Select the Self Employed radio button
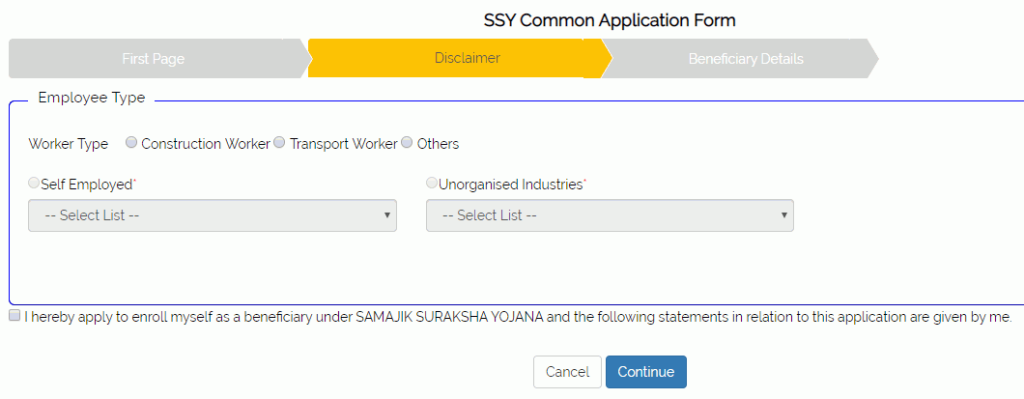The width and height of the screenshot is (1024, 399). point(34,184)
